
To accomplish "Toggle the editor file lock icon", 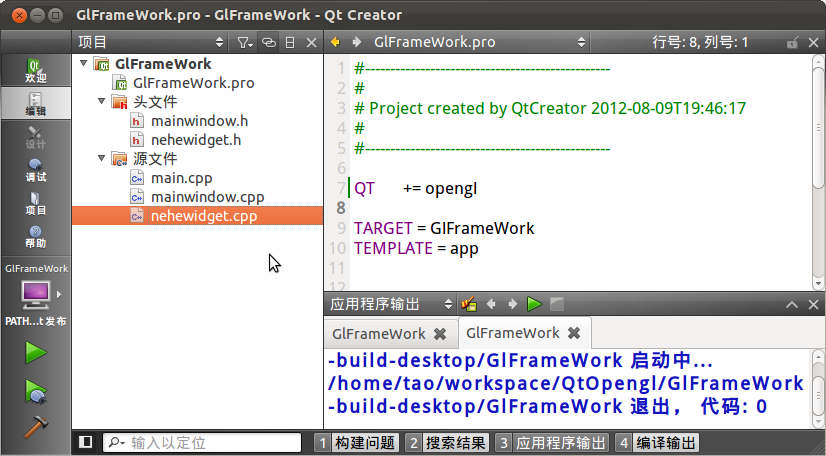I will (792, 43).
